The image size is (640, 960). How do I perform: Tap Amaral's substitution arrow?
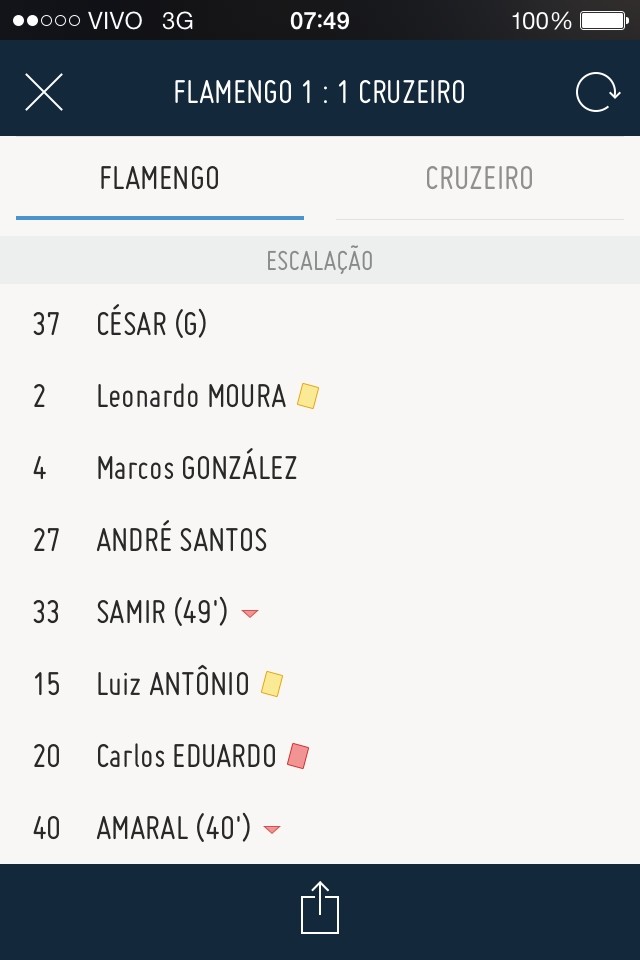tap(271, 829)
